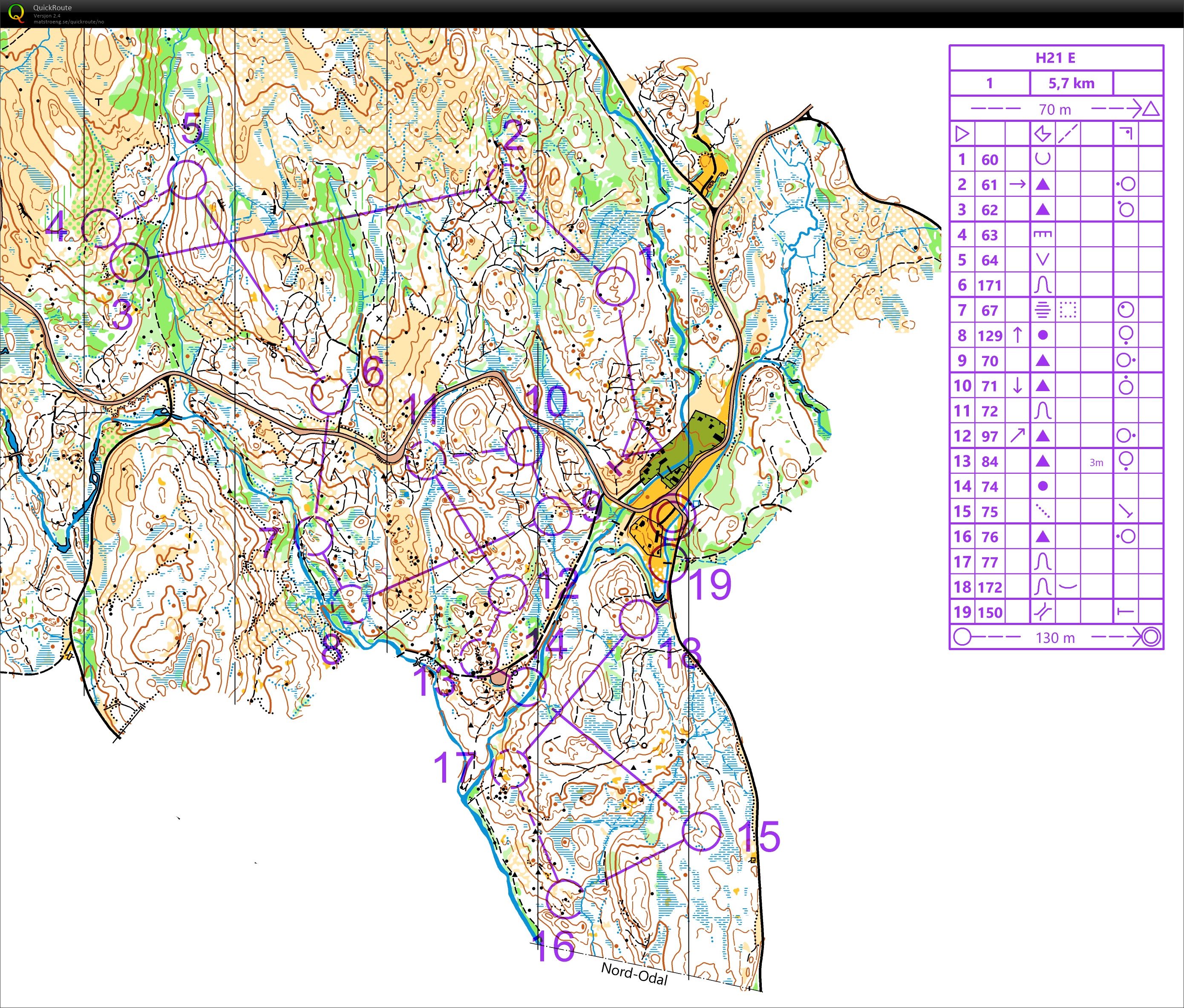Select the Nord-Odal map label
The height and width of the screenshot is (1008, 1184).
[x=634, y=973]
